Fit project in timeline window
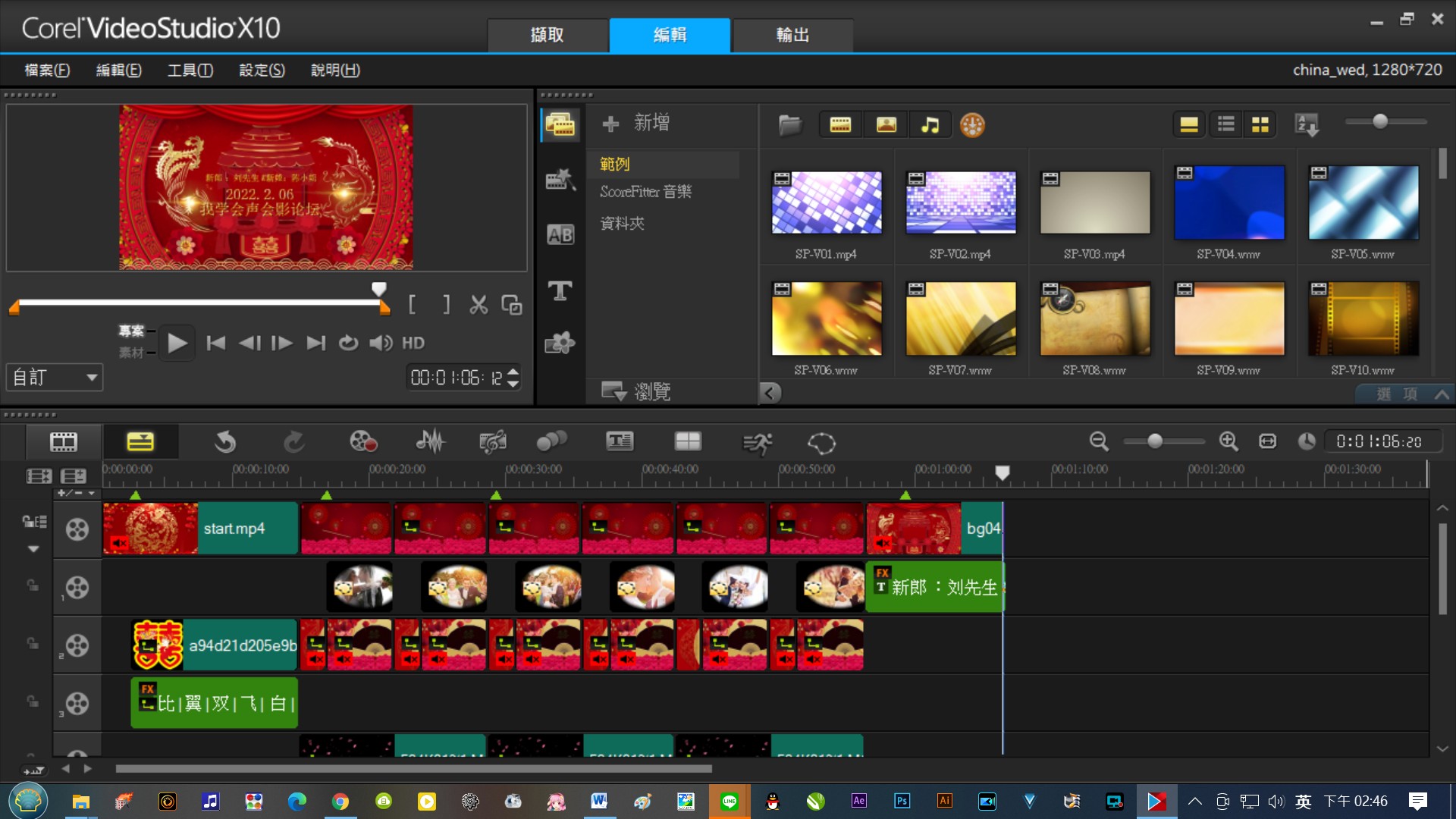Screen dimensions: 1456x819 coord(1267,441)
